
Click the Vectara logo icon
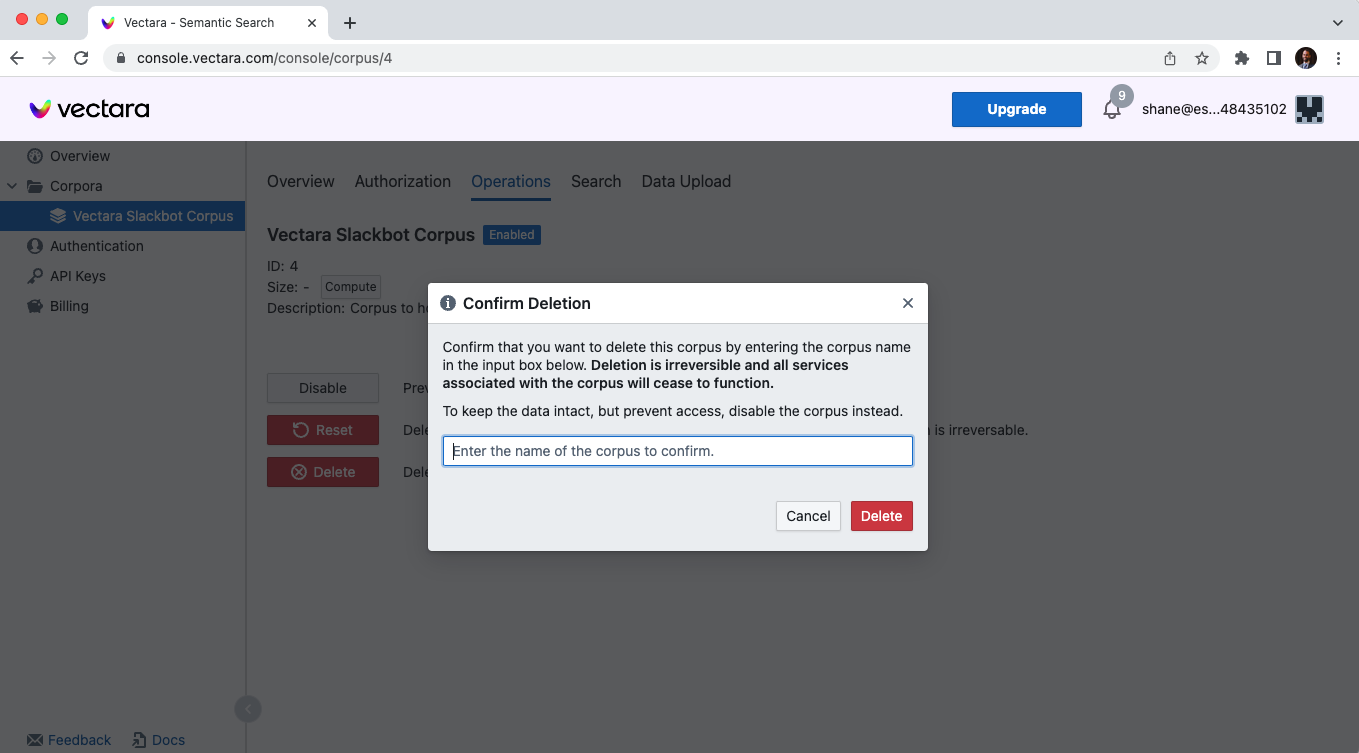[x=39, y=109]
